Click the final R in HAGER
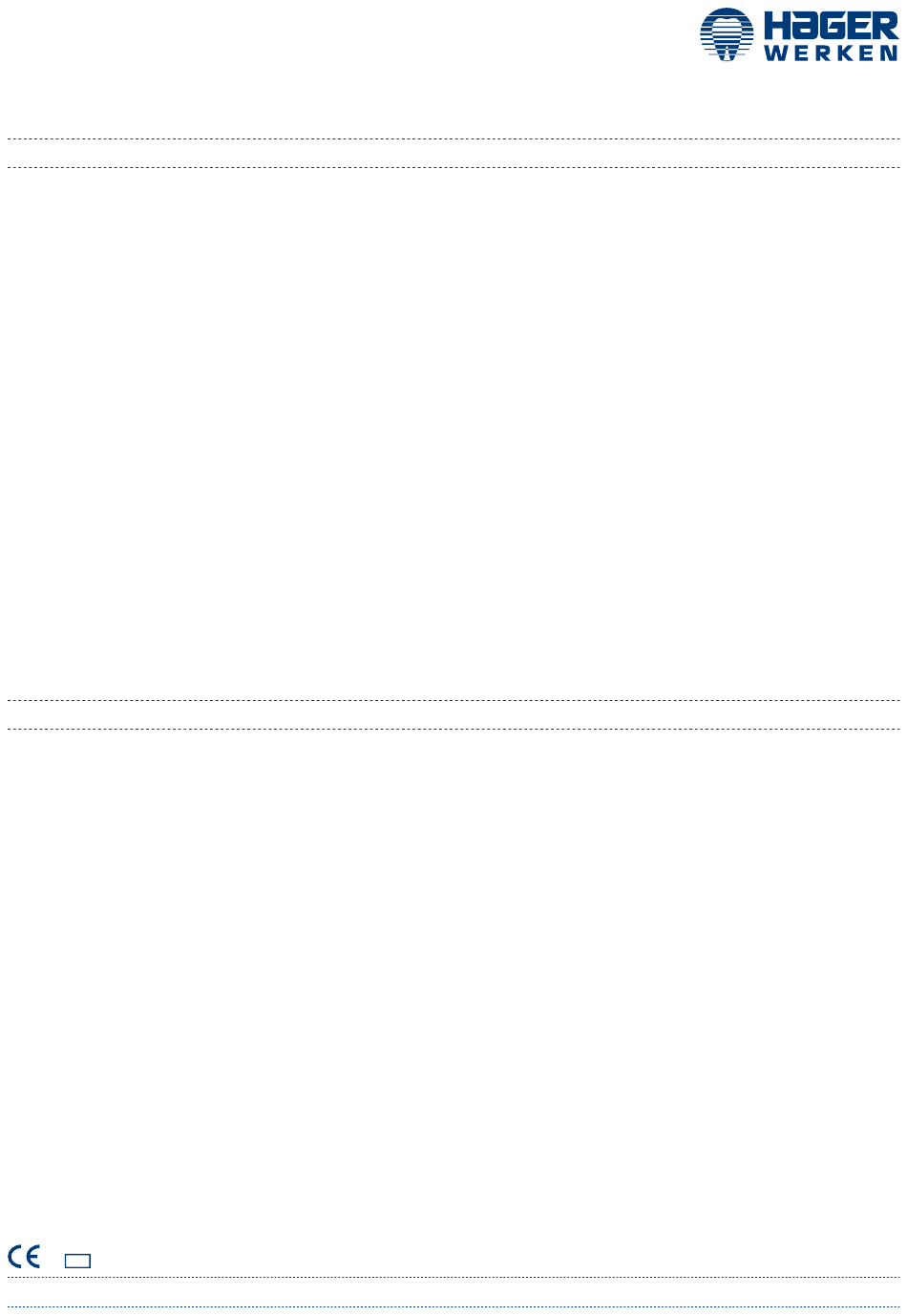This screenshot has height=1316, width=907. (x=887, y=26)
